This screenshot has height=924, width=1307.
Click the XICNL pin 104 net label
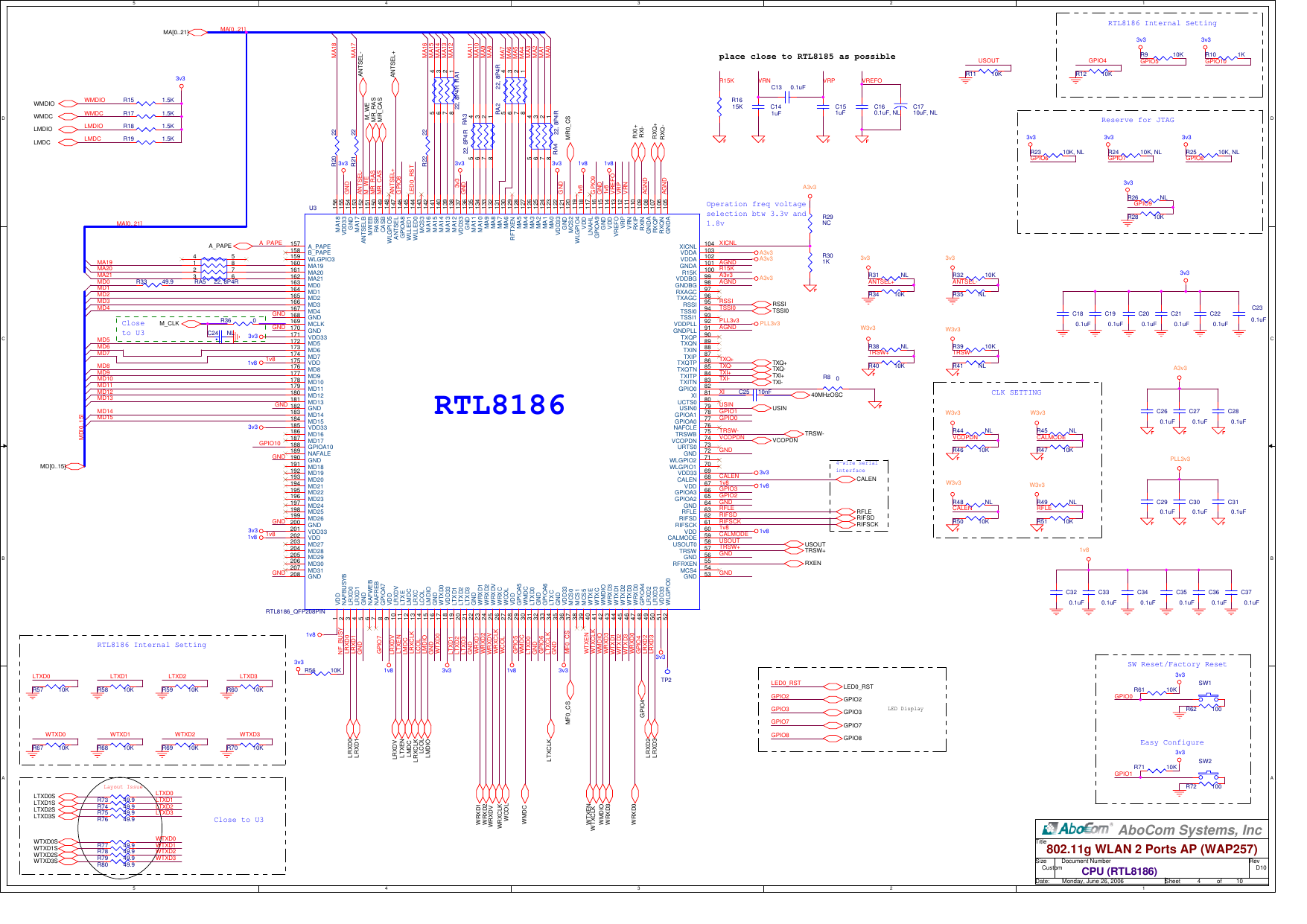(x=728, y=243)
